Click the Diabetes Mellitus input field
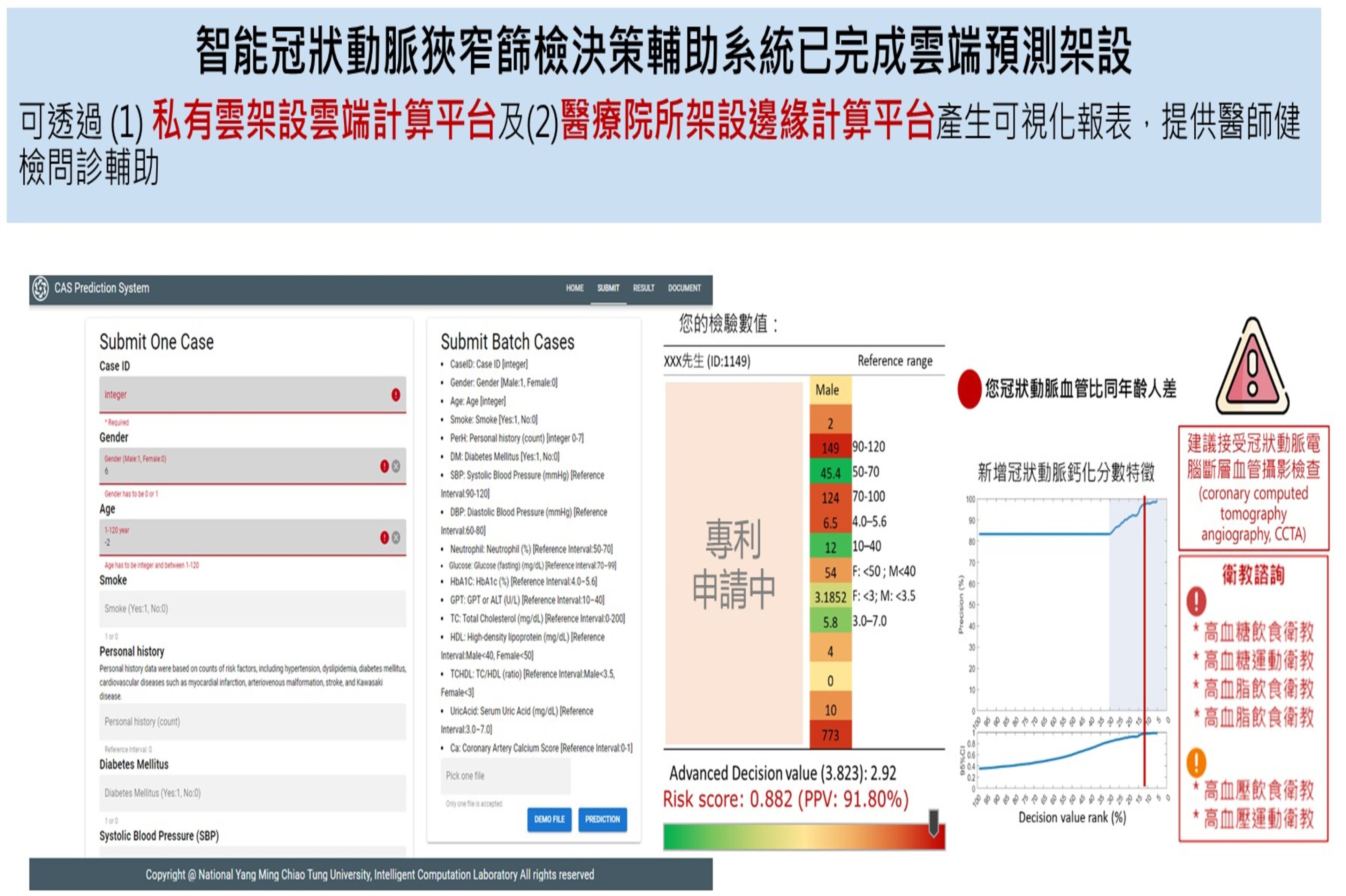Viewport: 1346px width, 896px height. pyautogui.click(x=253, y=793)
